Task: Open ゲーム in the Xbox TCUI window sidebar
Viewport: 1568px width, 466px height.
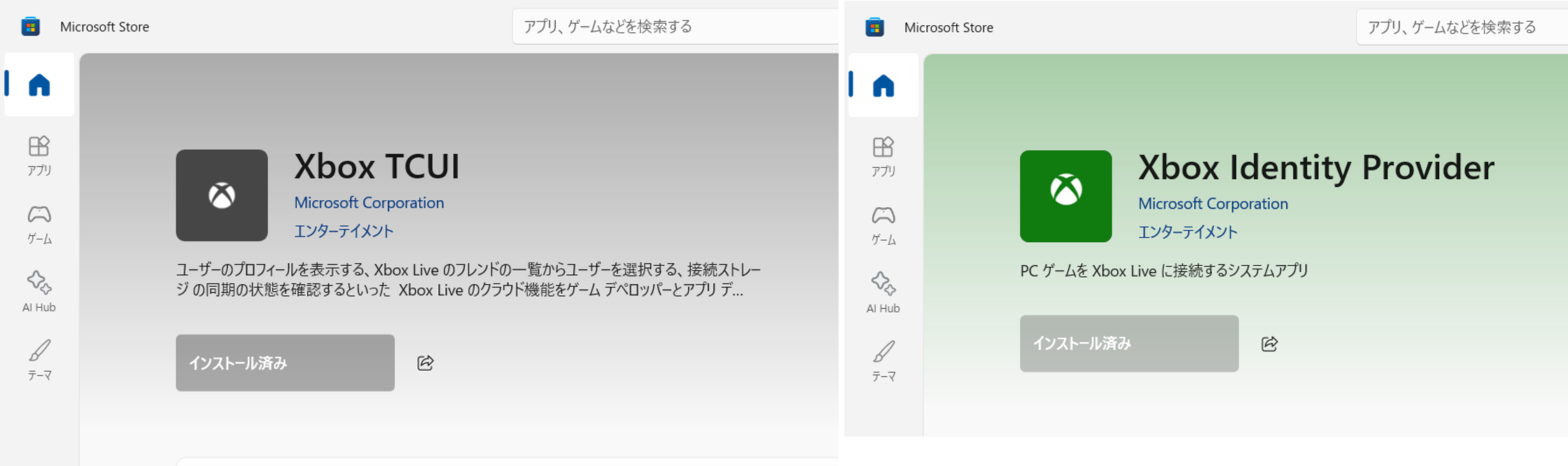Action: click(39, 224)
